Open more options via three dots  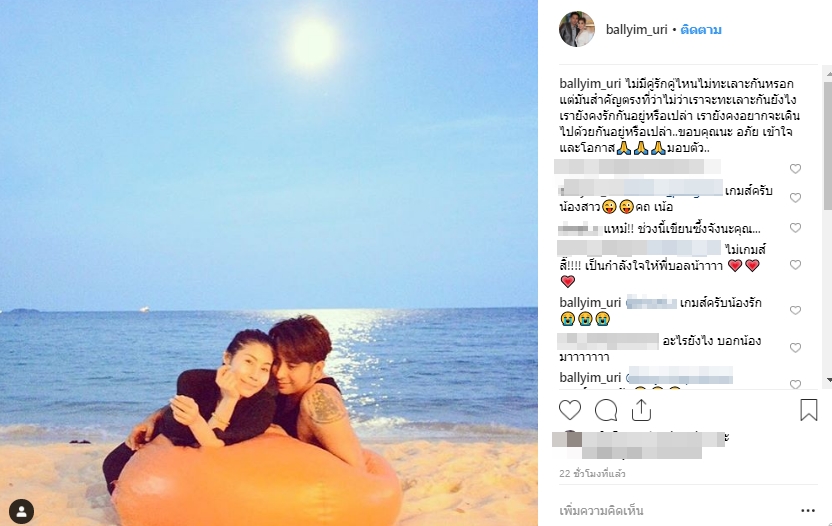coord(808,511)
